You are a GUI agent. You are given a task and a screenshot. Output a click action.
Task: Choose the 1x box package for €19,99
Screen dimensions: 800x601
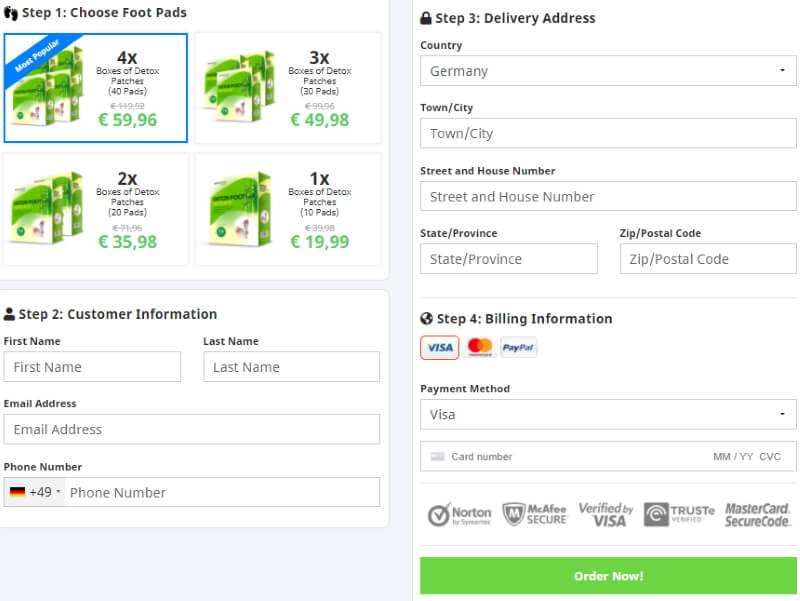point(288,210)
